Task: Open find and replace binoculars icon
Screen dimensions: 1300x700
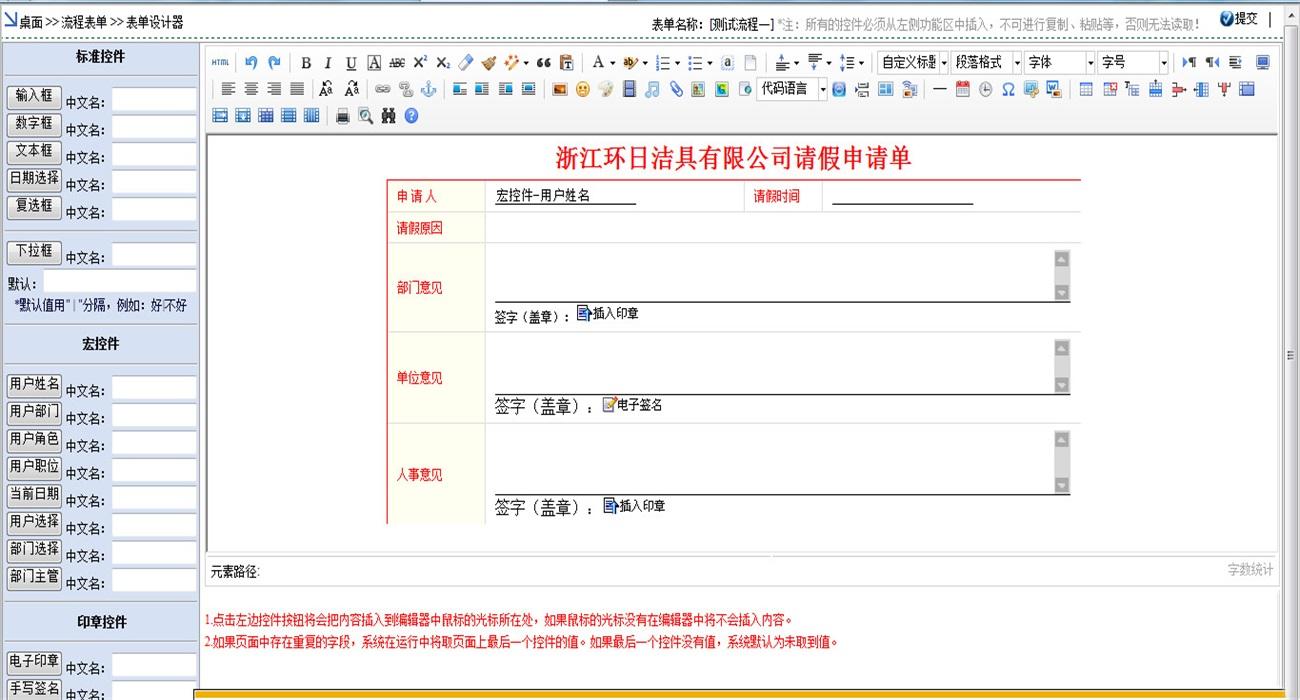Action: 389,116
